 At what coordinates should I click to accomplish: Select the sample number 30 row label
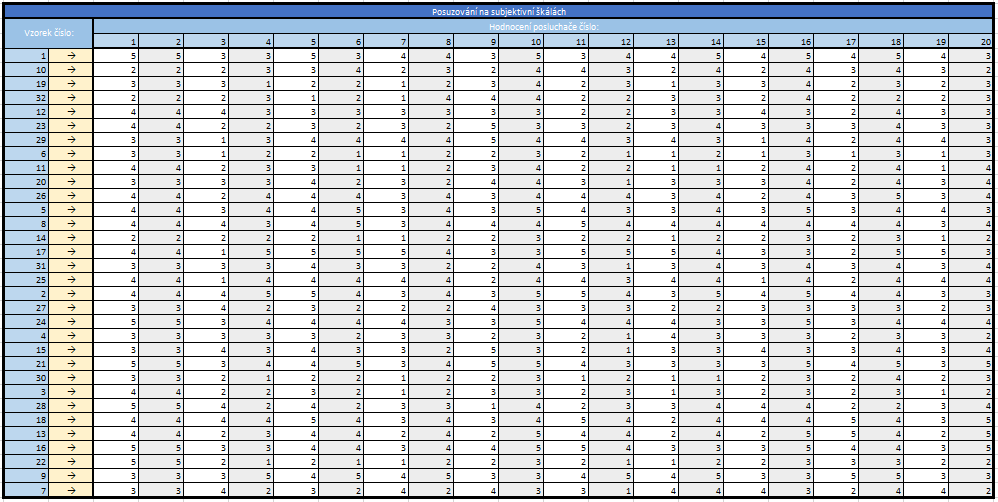pyautogui.click(x=27, y=378)
